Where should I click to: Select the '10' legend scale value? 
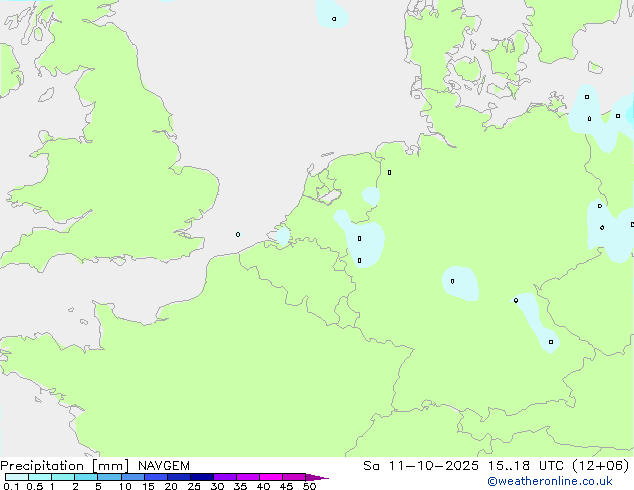(125, 486)
